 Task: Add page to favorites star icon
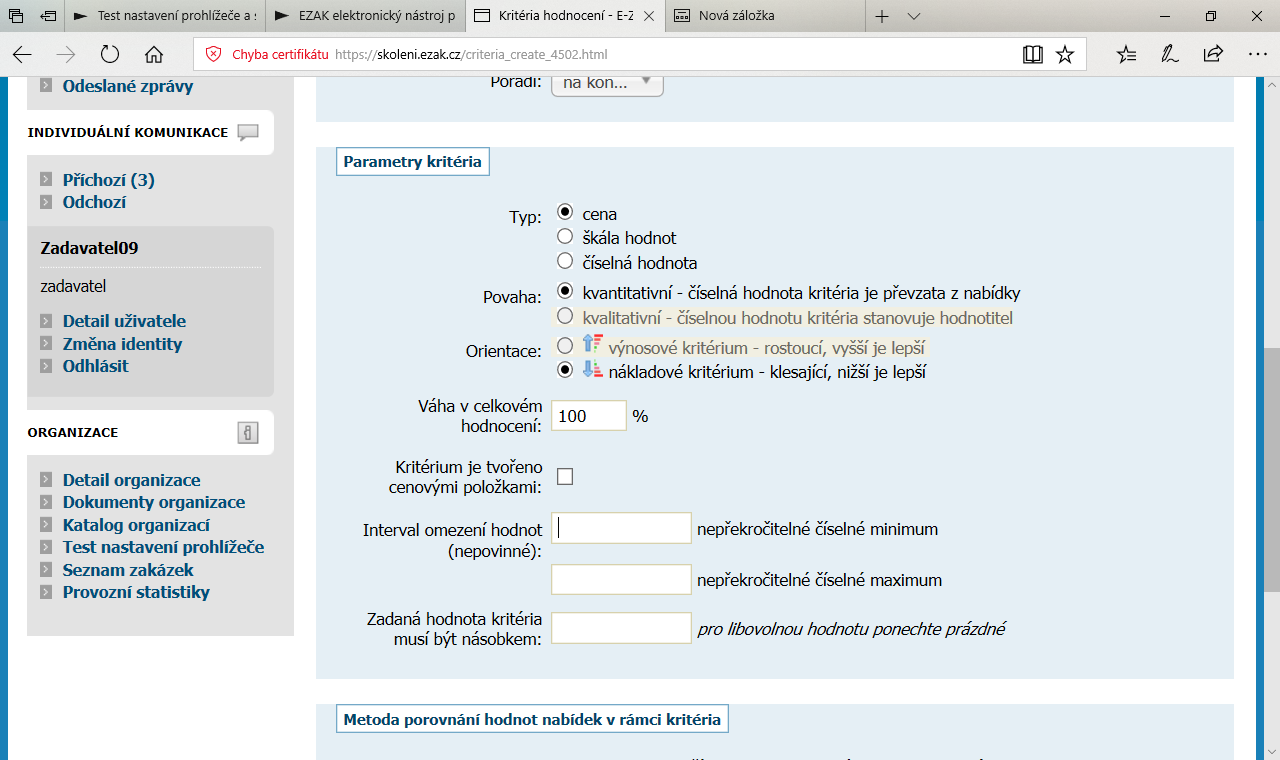coord(1065,55)
